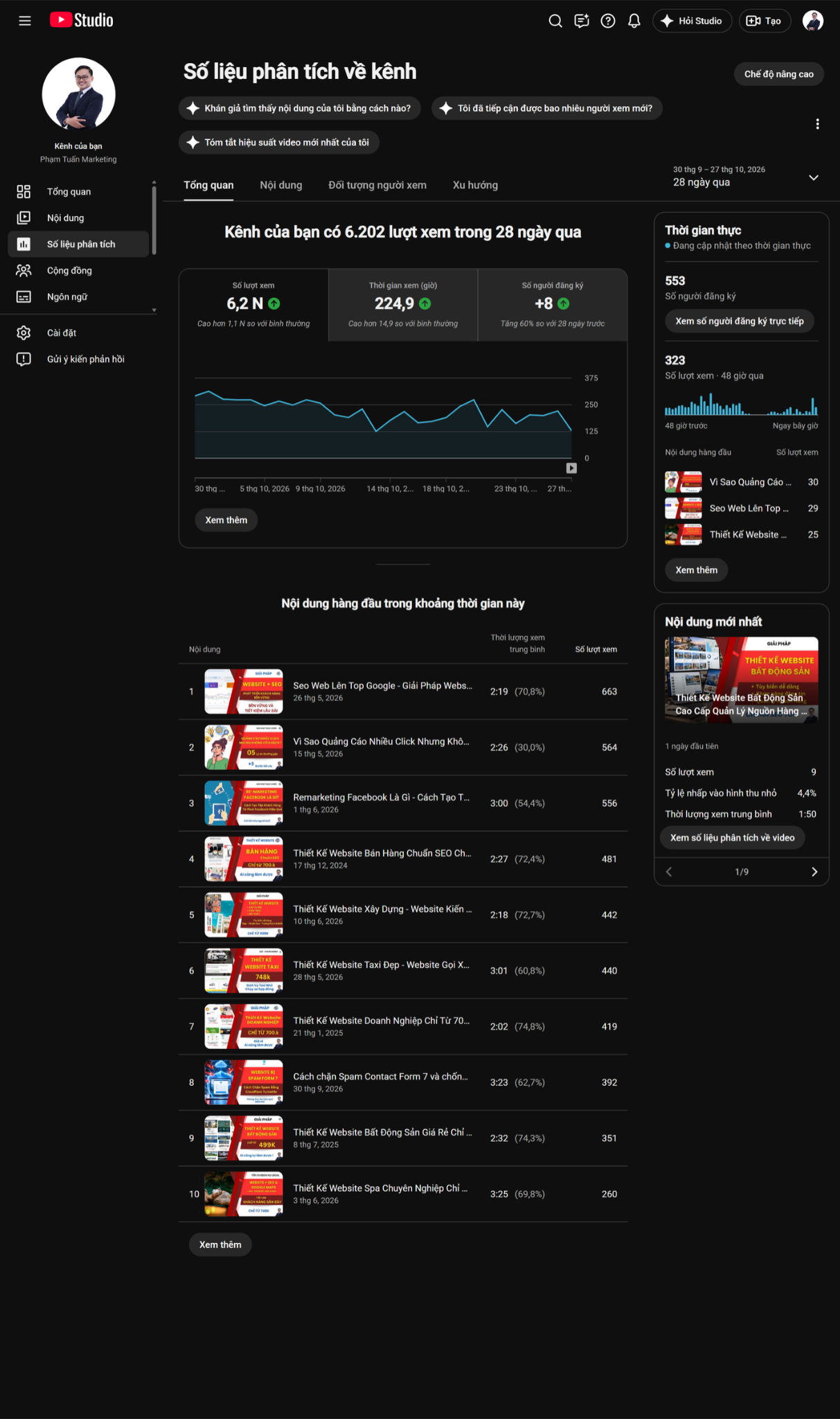Open the notifications bell
The width and height of the screenshot is (840, 1419).
(634, 21)
